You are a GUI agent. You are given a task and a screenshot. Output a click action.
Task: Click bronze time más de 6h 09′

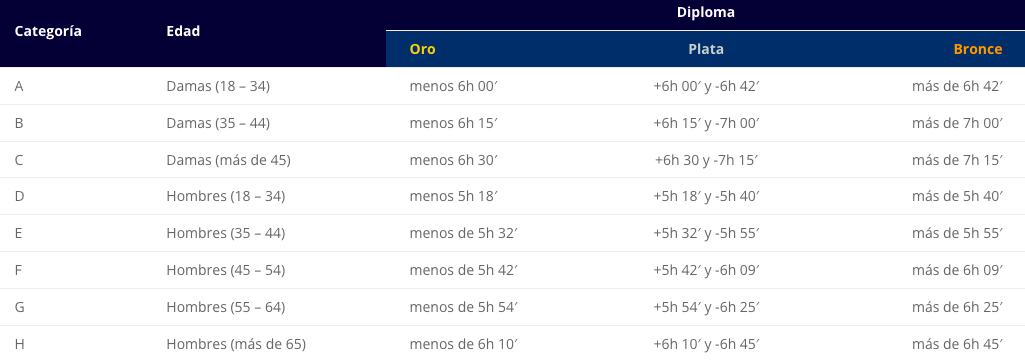click(x=957, y=270)
